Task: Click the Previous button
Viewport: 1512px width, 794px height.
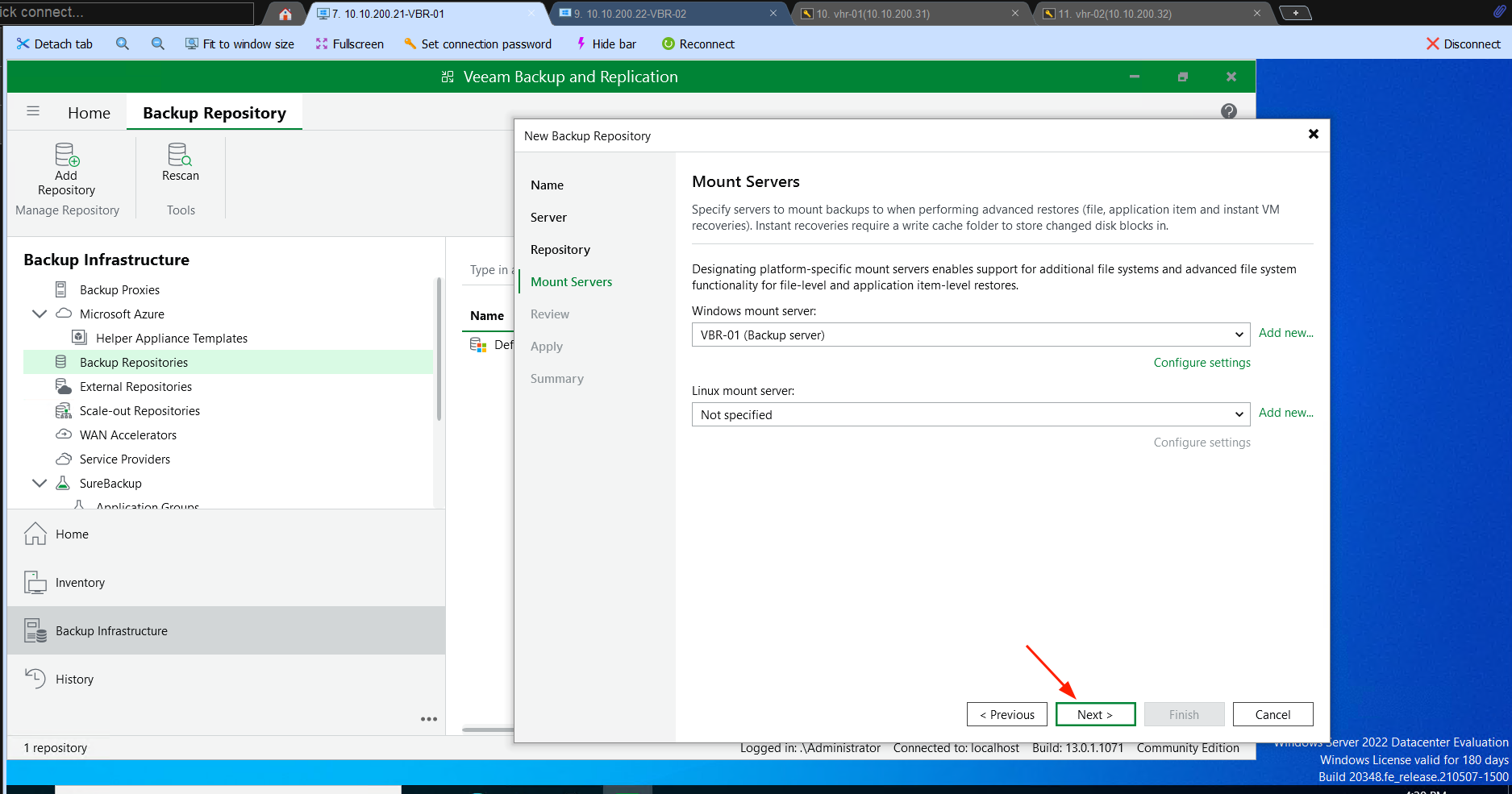Action: pyautogui.click(x=1007, y=714)
